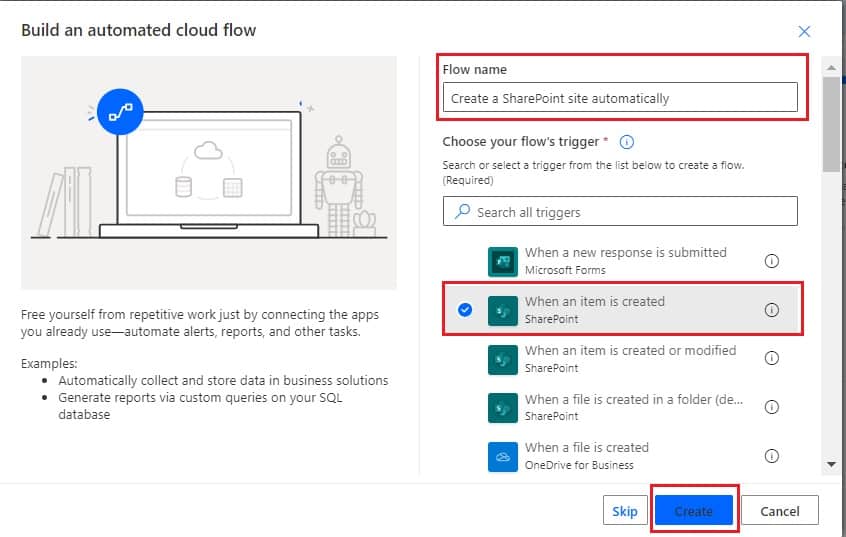Click SharePoint icon for created or modified trigger

click(x=502, y=359)
